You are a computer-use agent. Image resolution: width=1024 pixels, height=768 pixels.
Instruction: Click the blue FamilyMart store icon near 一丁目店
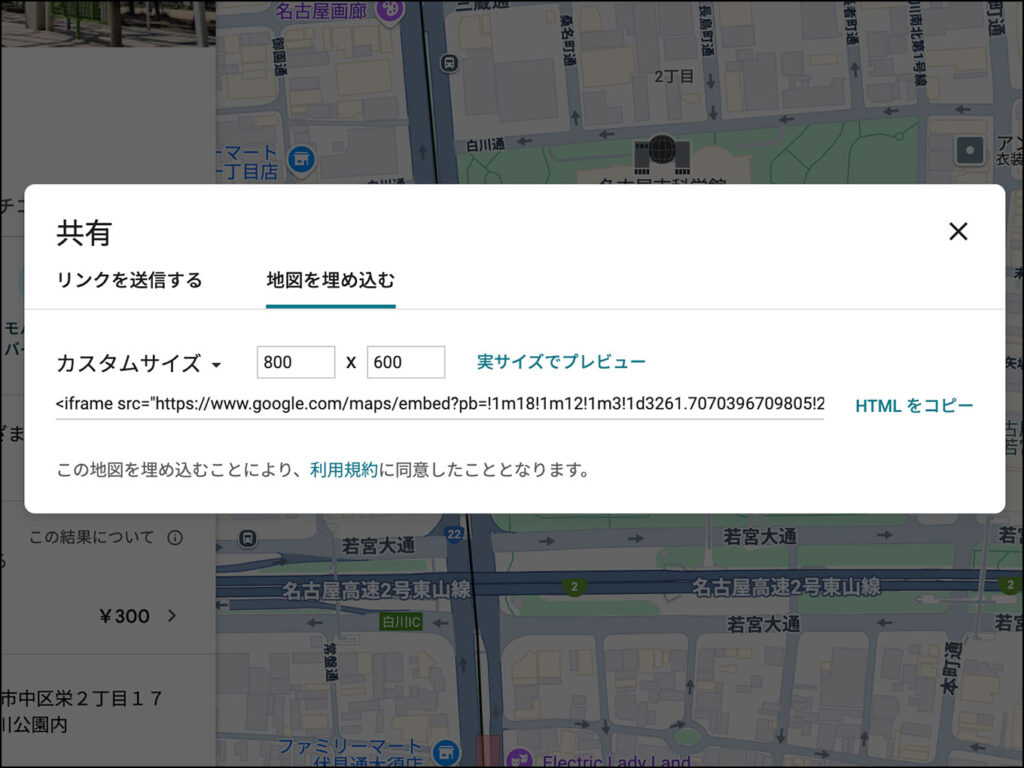(300, 158)
